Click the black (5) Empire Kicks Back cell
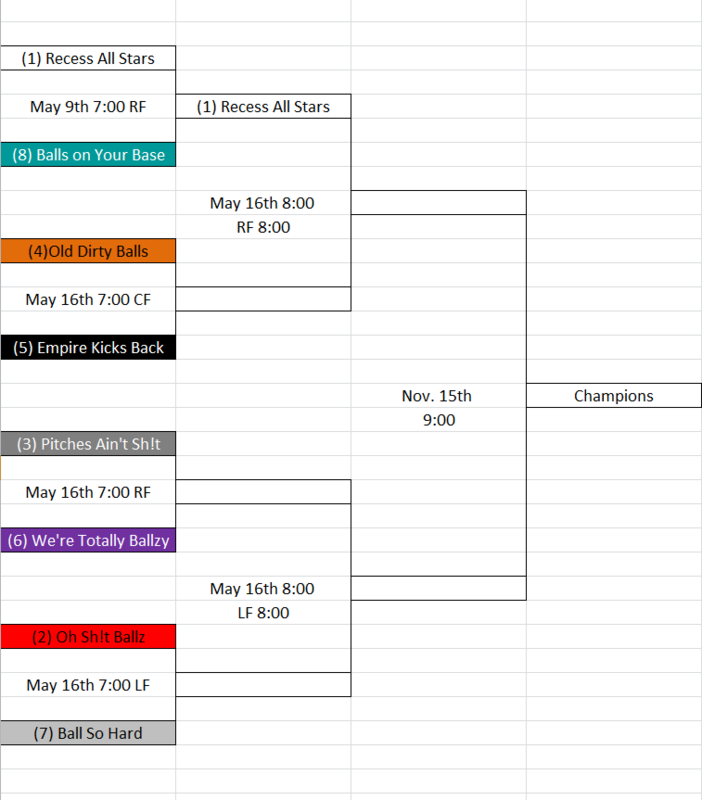The height and width of the screenshot is (800, 702). (x=88, y=347)
